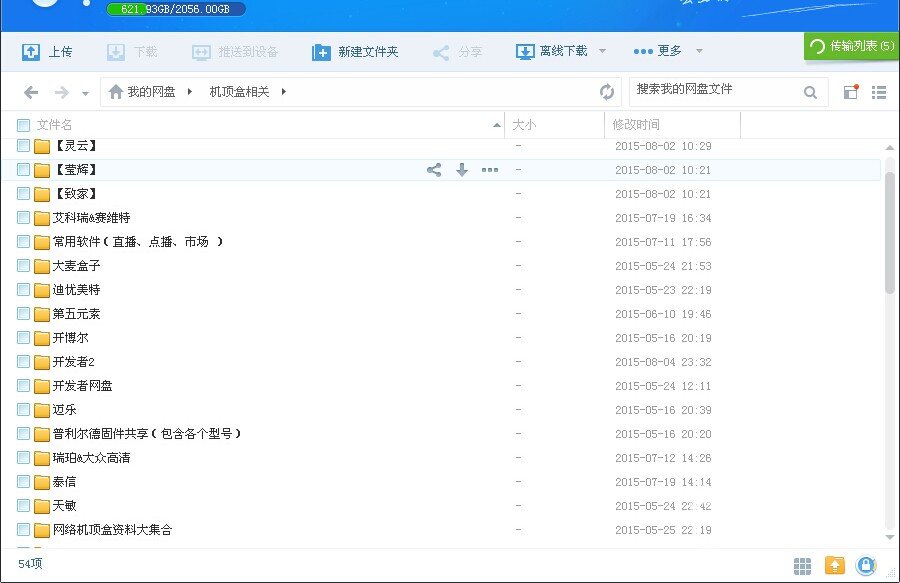The height and width of the screenshot is (583, 900).
Task: Click the folder icon for 大麦盒子
Action: pos(41,266)
